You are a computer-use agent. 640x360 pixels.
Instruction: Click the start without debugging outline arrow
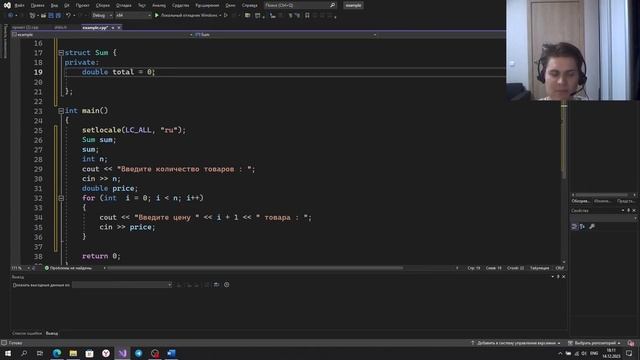[x=226, y=16]
